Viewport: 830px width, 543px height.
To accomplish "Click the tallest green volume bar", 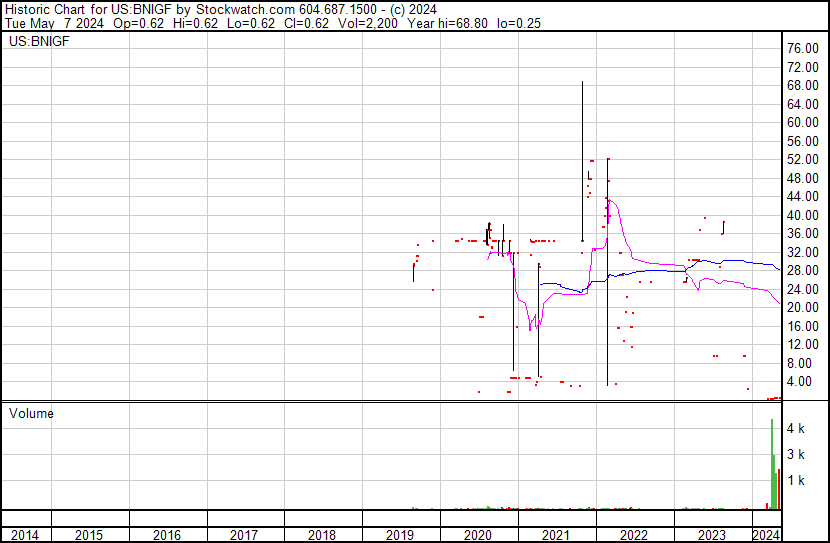I will [772, 465].
